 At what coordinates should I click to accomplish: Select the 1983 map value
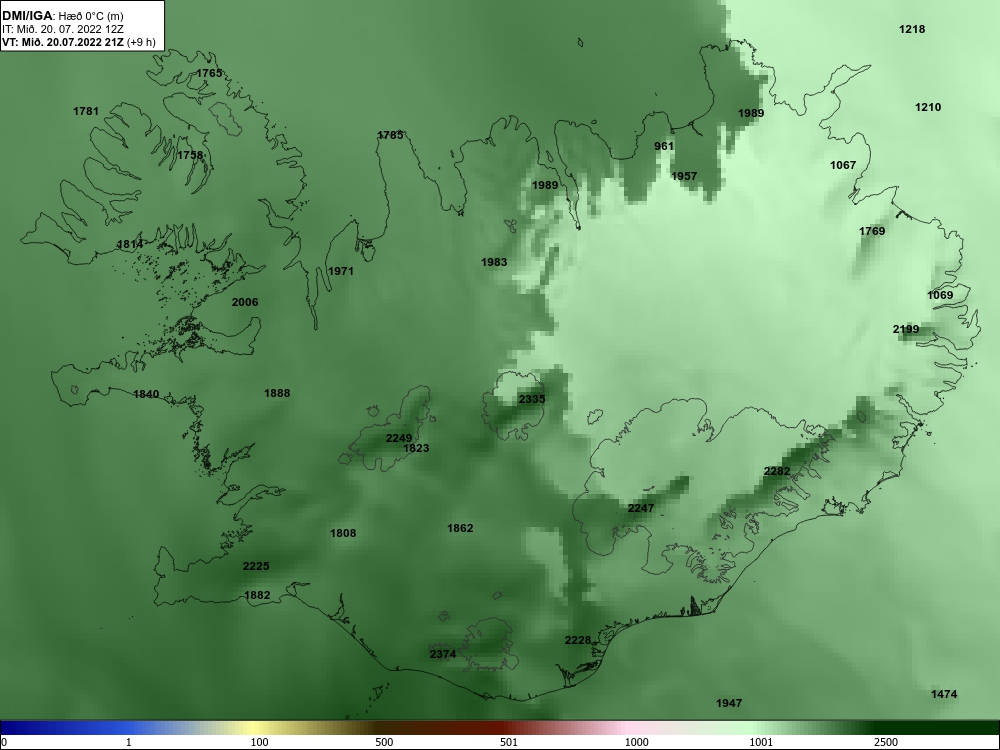pyautogui.click(x=494, y=262)
